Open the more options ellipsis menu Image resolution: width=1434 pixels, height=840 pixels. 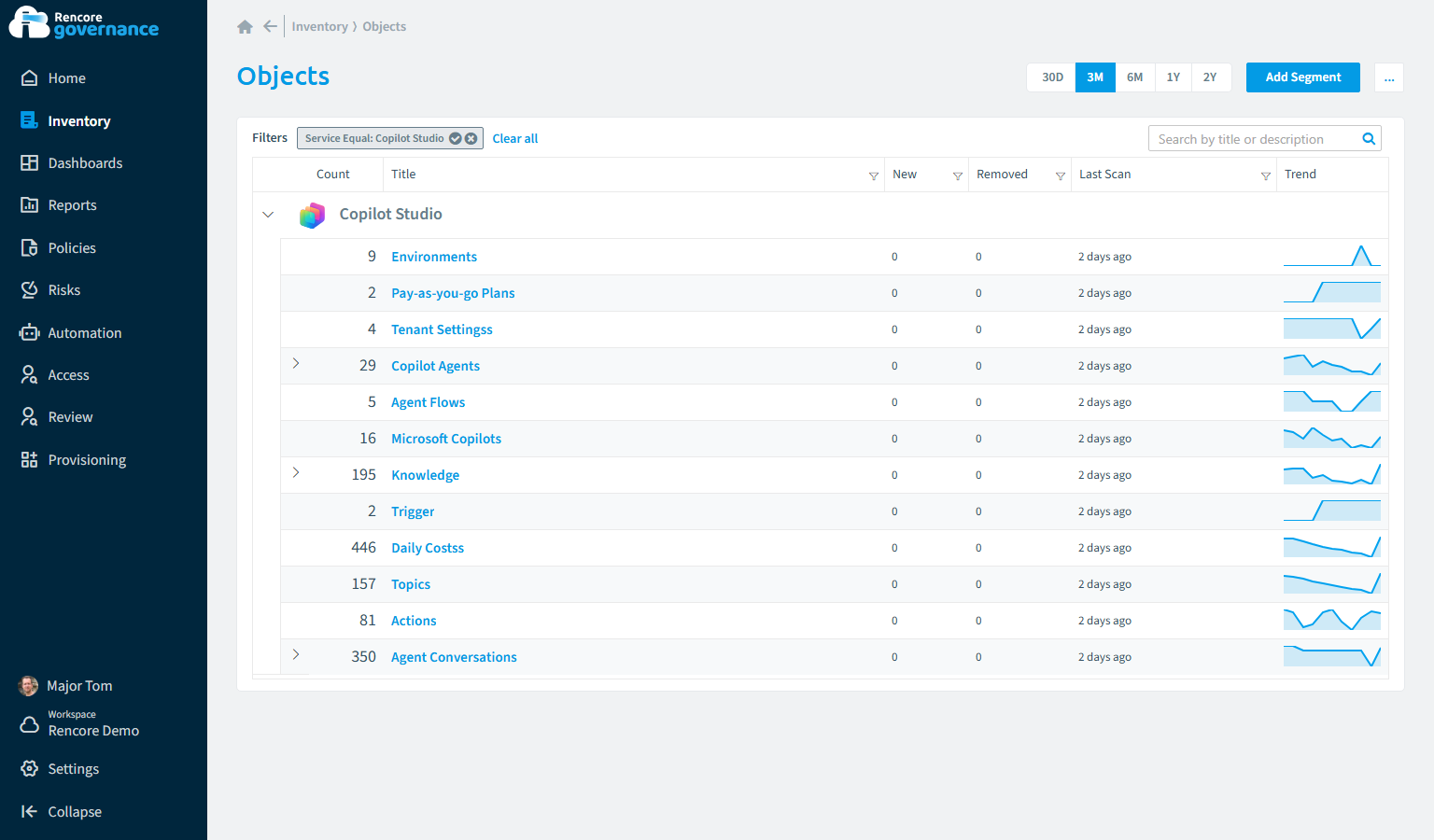click(1389, 77)
